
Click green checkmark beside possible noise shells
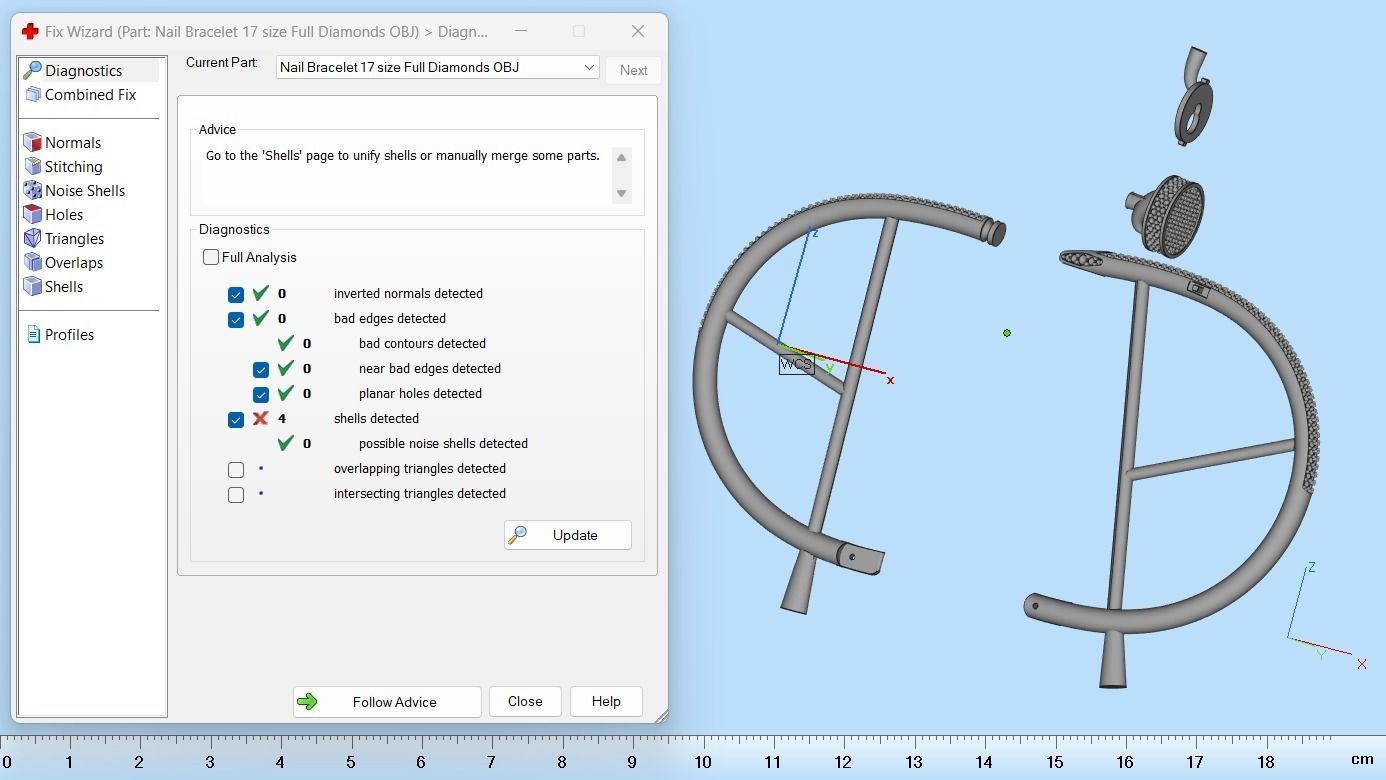click(x=286, y=443)
